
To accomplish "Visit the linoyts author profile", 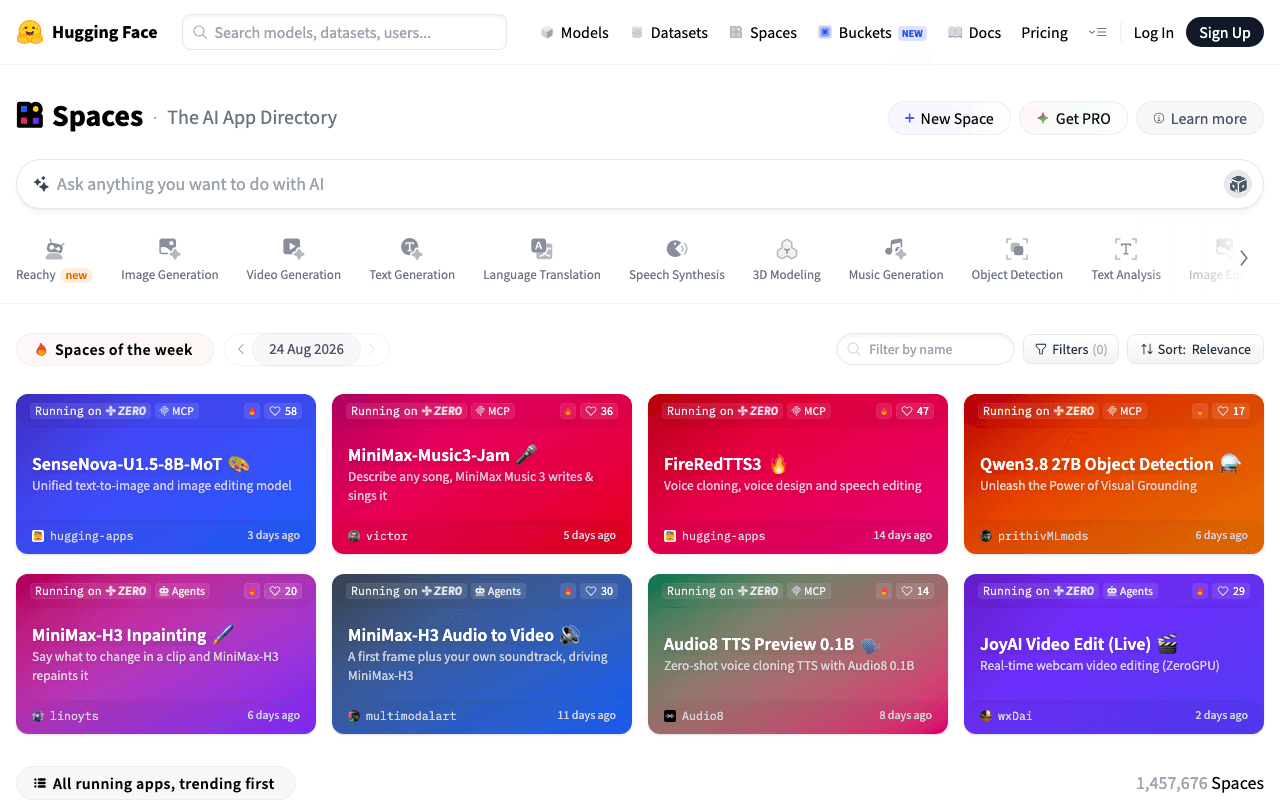I will [x=65, y=716].
